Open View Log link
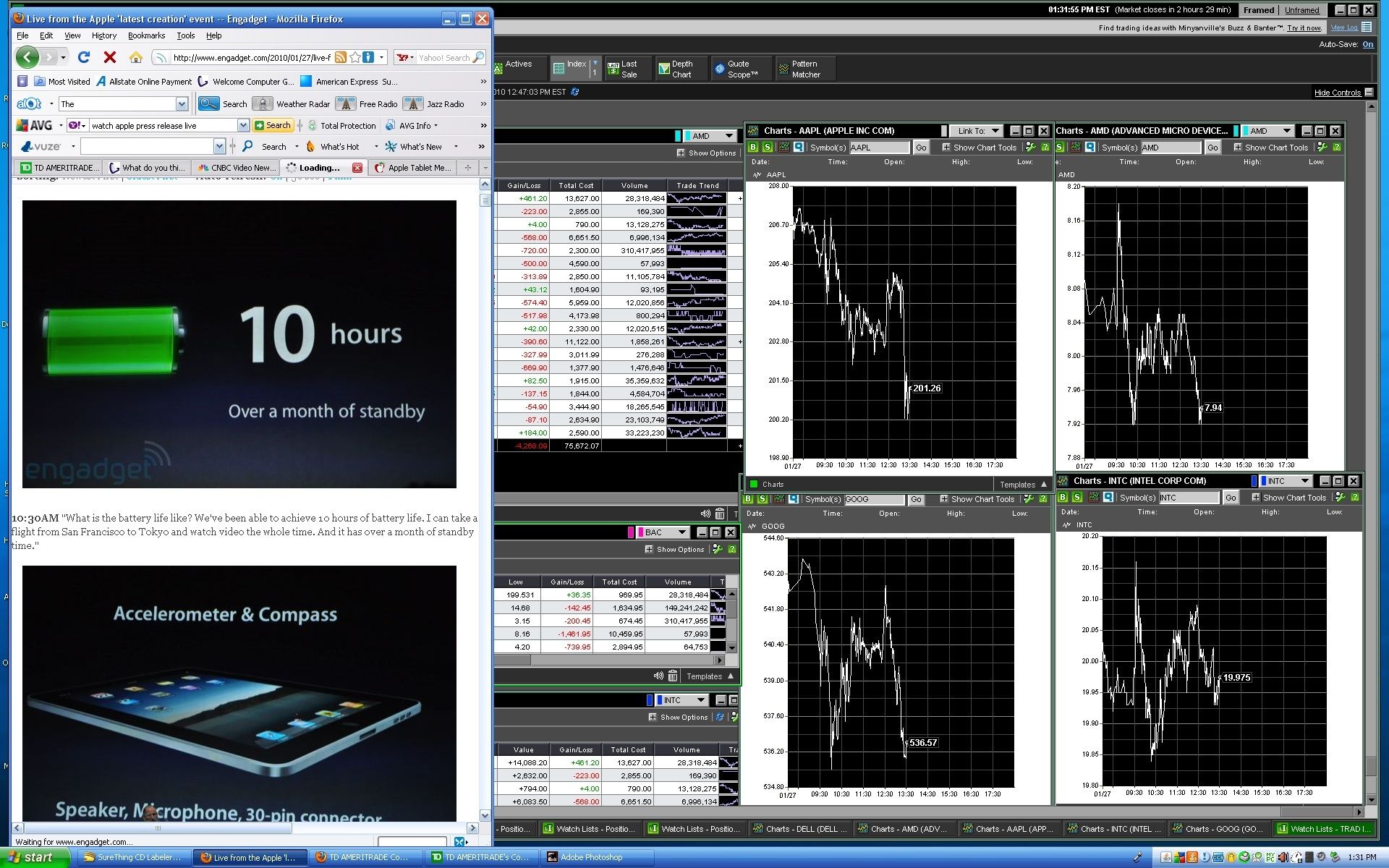This screenshot has width=1389, height=868. tap(1344, 27)
